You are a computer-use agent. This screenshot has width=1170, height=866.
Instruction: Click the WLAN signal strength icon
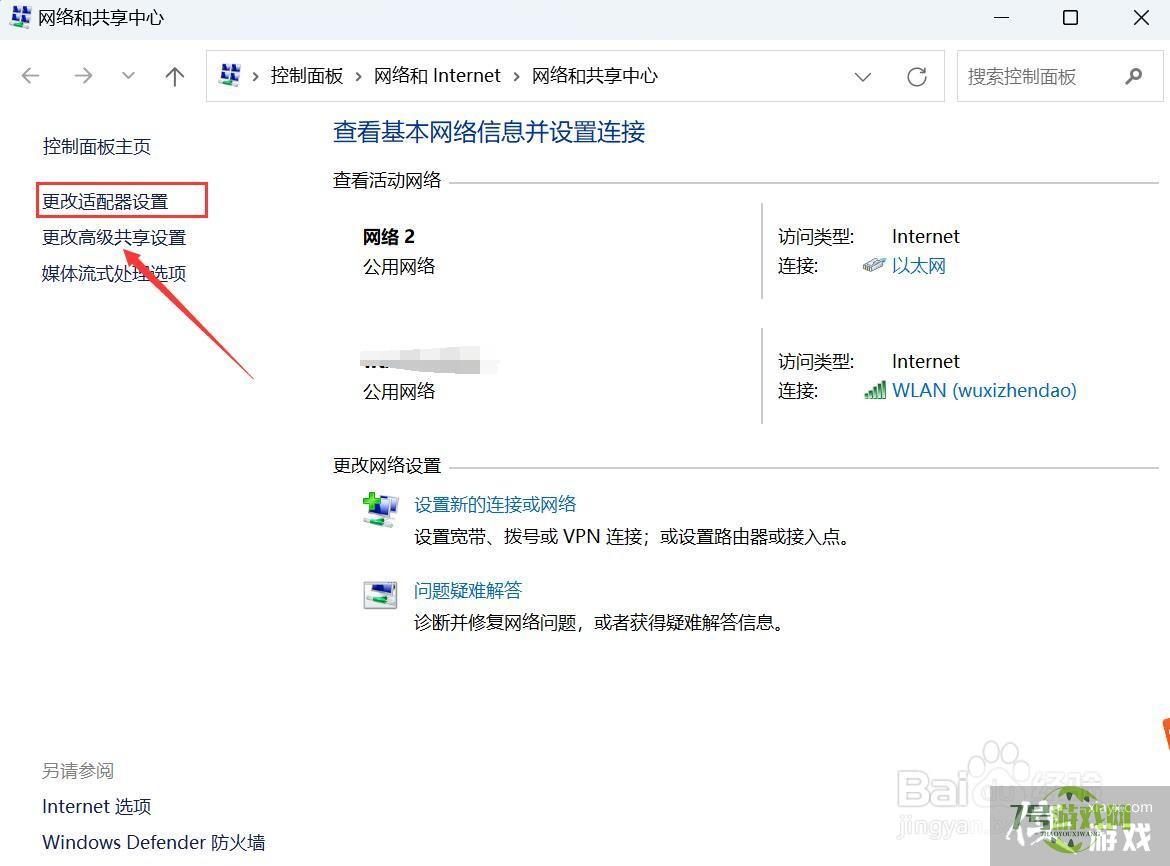click(x=875, y=390)
